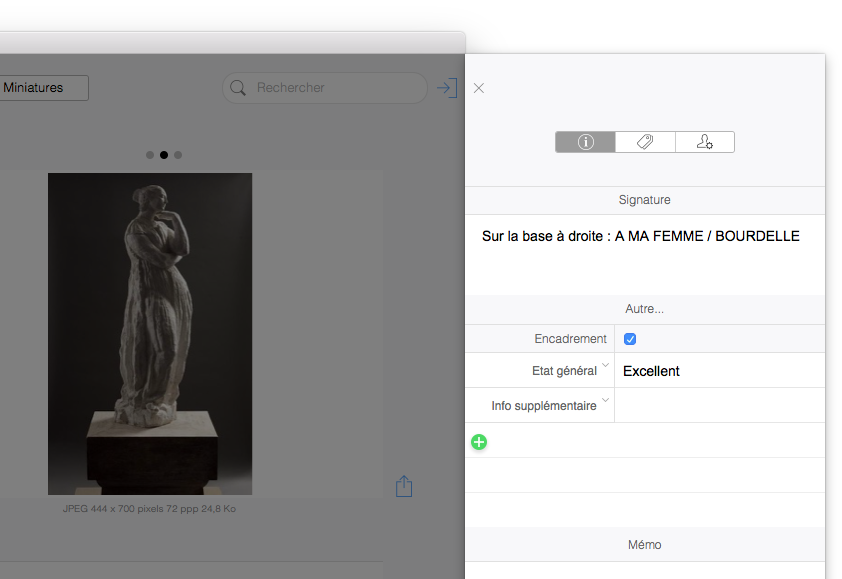Close the info panel with the X
This screenshot has width=842, height=579.
click(x=479, y=88)
